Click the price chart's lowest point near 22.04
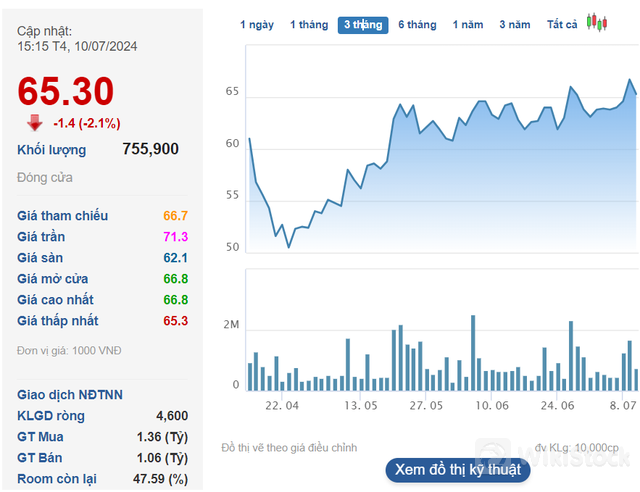Image resolution: width=640 pixels, height=492 pixels. [289, 246]
